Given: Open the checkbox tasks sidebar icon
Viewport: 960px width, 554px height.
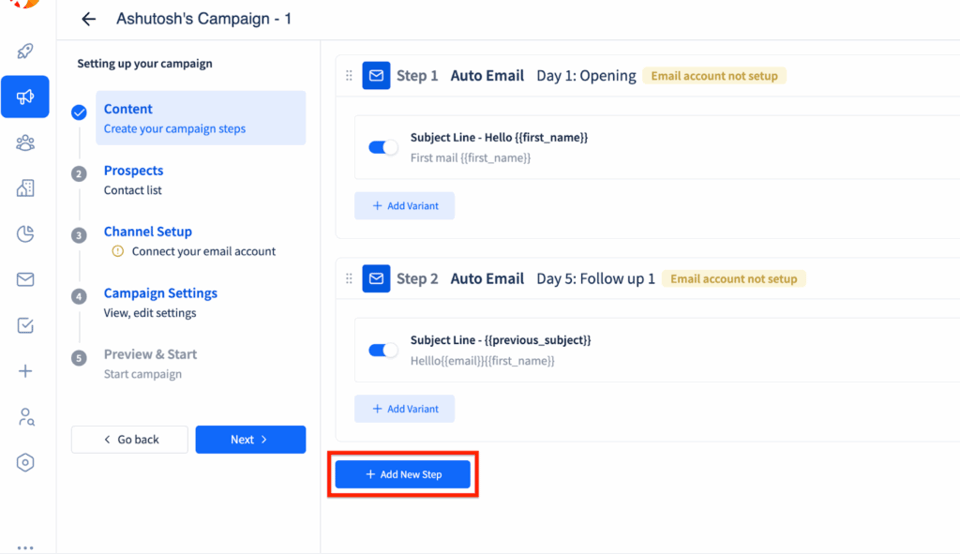Looking at the screenshot, I should (x=25, y=325).
